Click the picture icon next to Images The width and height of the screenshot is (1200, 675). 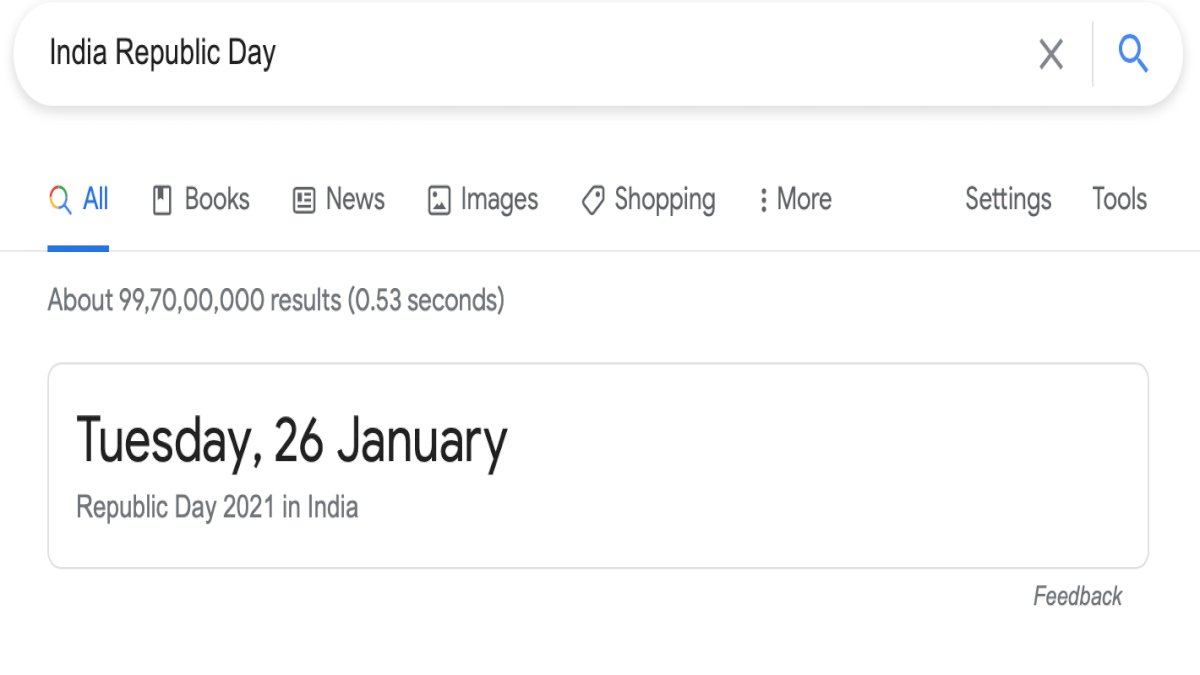coord(439,200)
